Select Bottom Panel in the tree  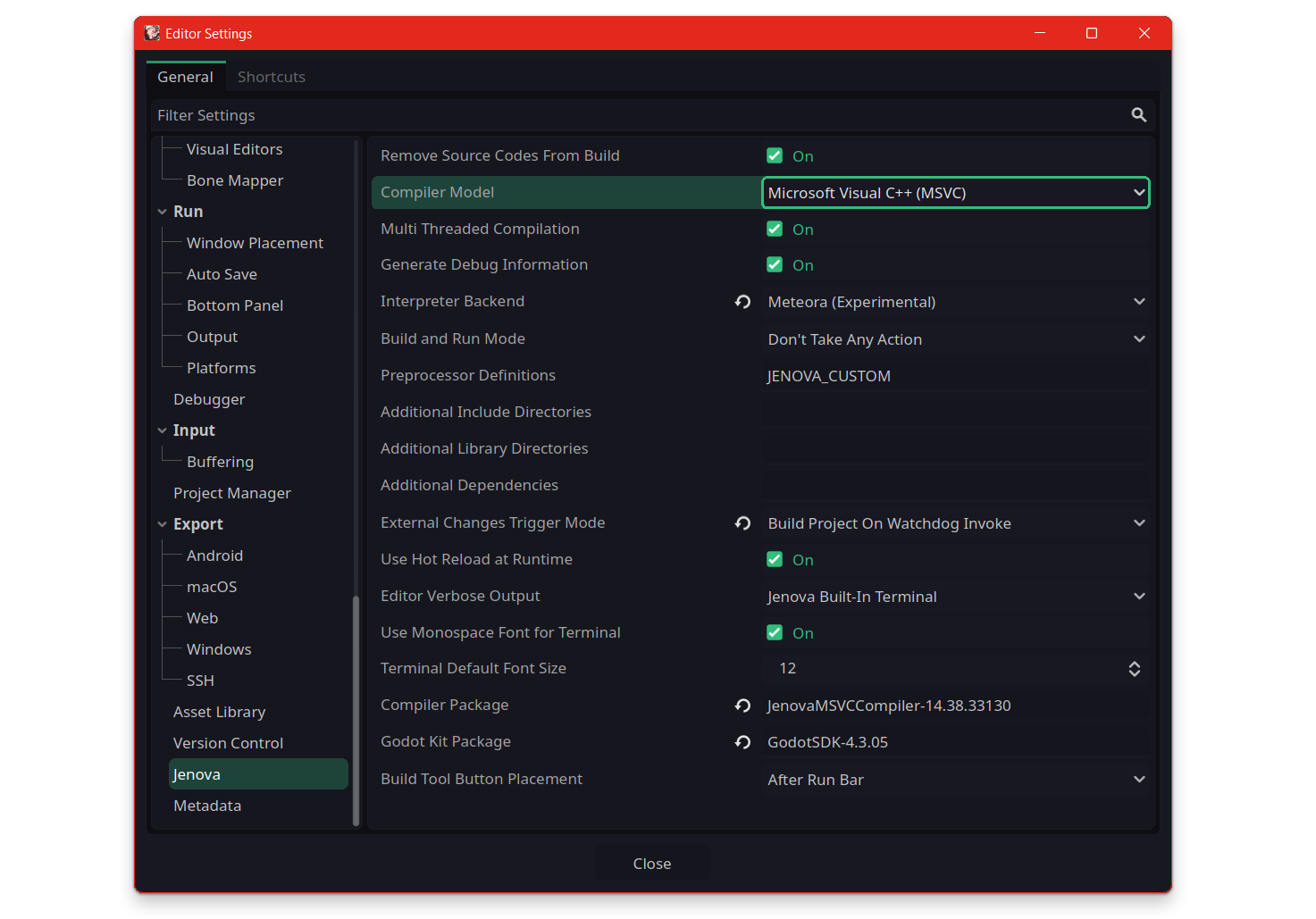(x=235, y=305)
